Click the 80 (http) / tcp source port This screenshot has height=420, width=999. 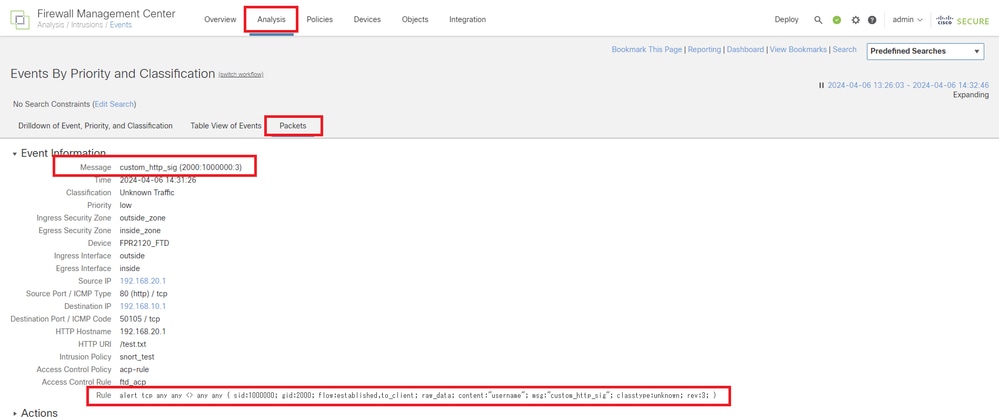pos(143,294)
